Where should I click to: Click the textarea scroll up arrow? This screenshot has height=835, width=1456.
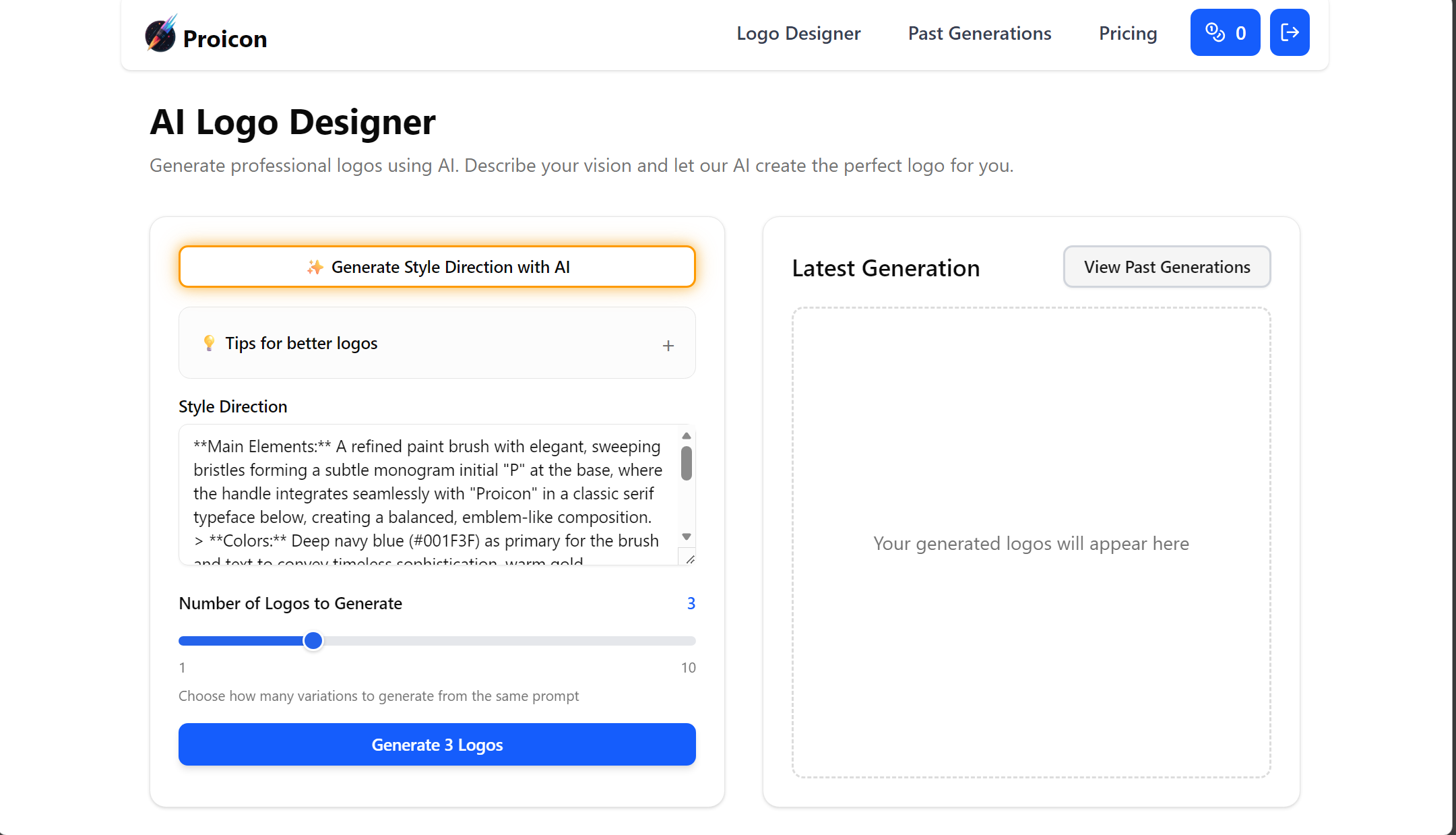click(x=687, y=436)
